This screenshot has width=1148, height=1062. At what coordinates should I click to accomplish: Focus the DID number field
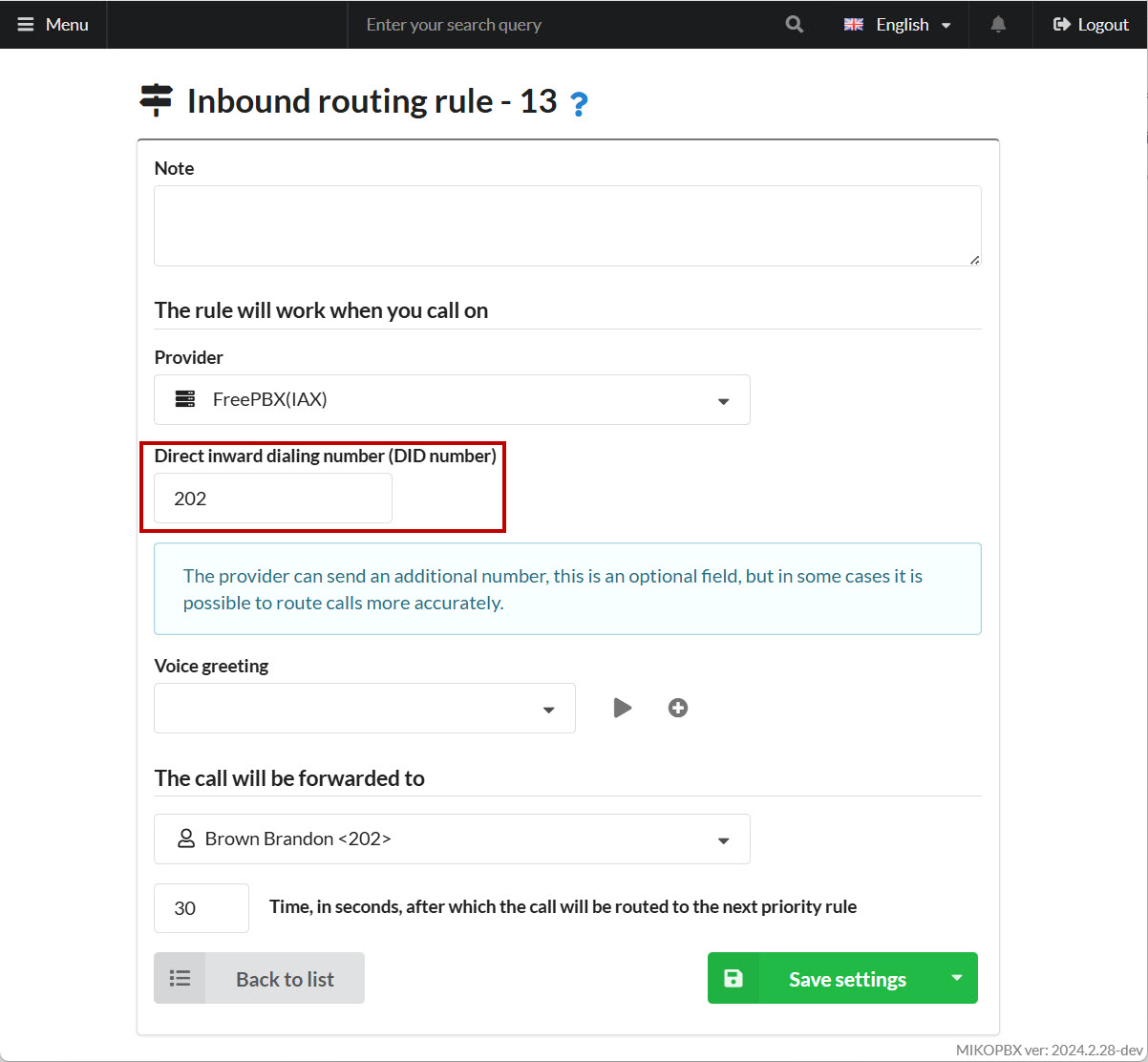[x=273, y=499]
